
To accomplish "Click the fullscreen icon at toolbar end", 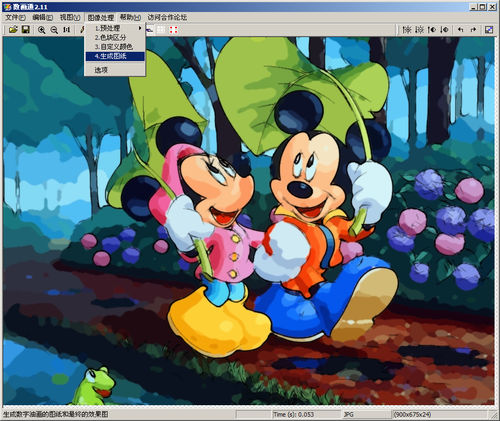I will click(x=489, y=30).
